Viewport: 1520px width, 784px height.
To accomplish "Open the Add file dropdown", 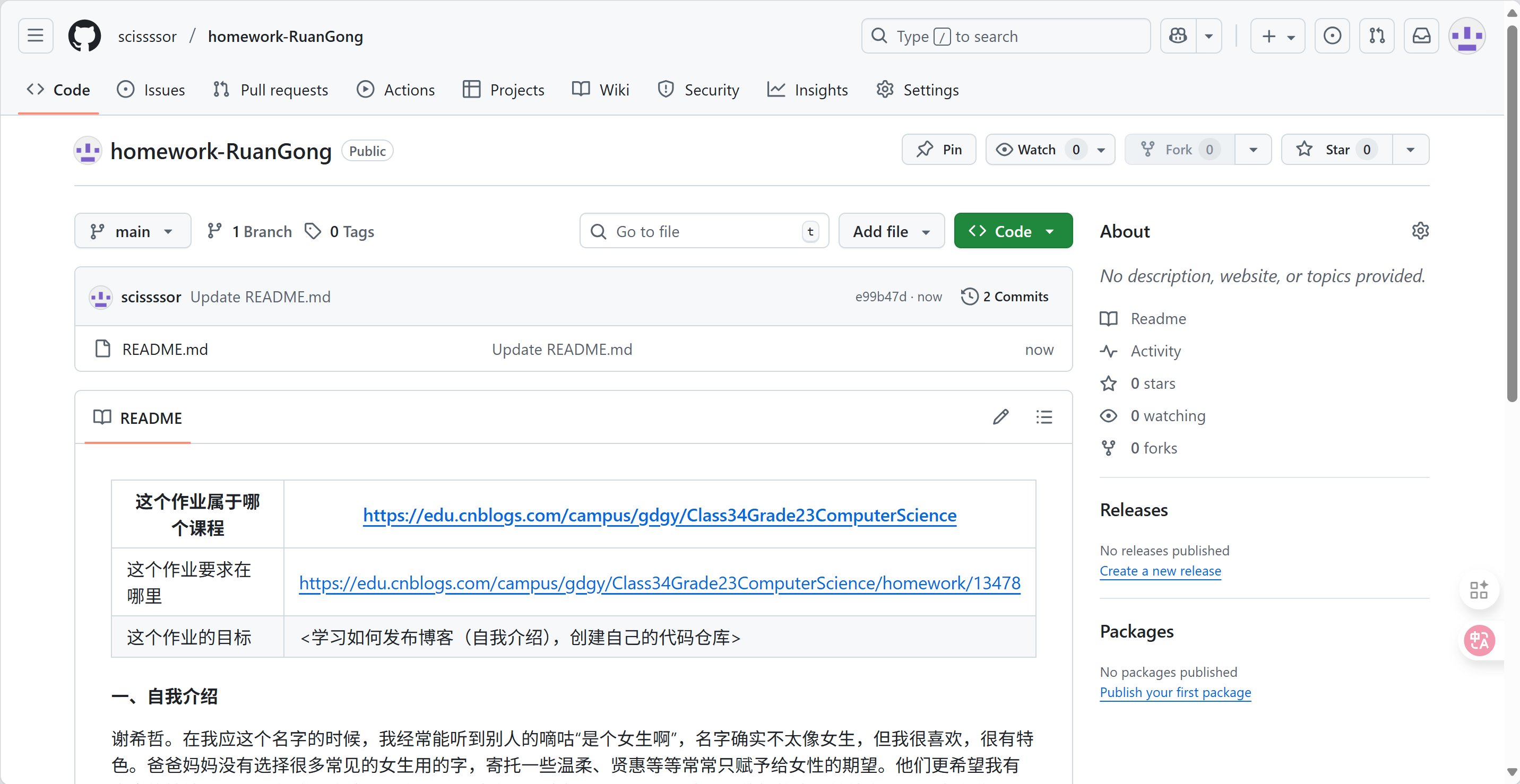I will click(x=891, y=231).
